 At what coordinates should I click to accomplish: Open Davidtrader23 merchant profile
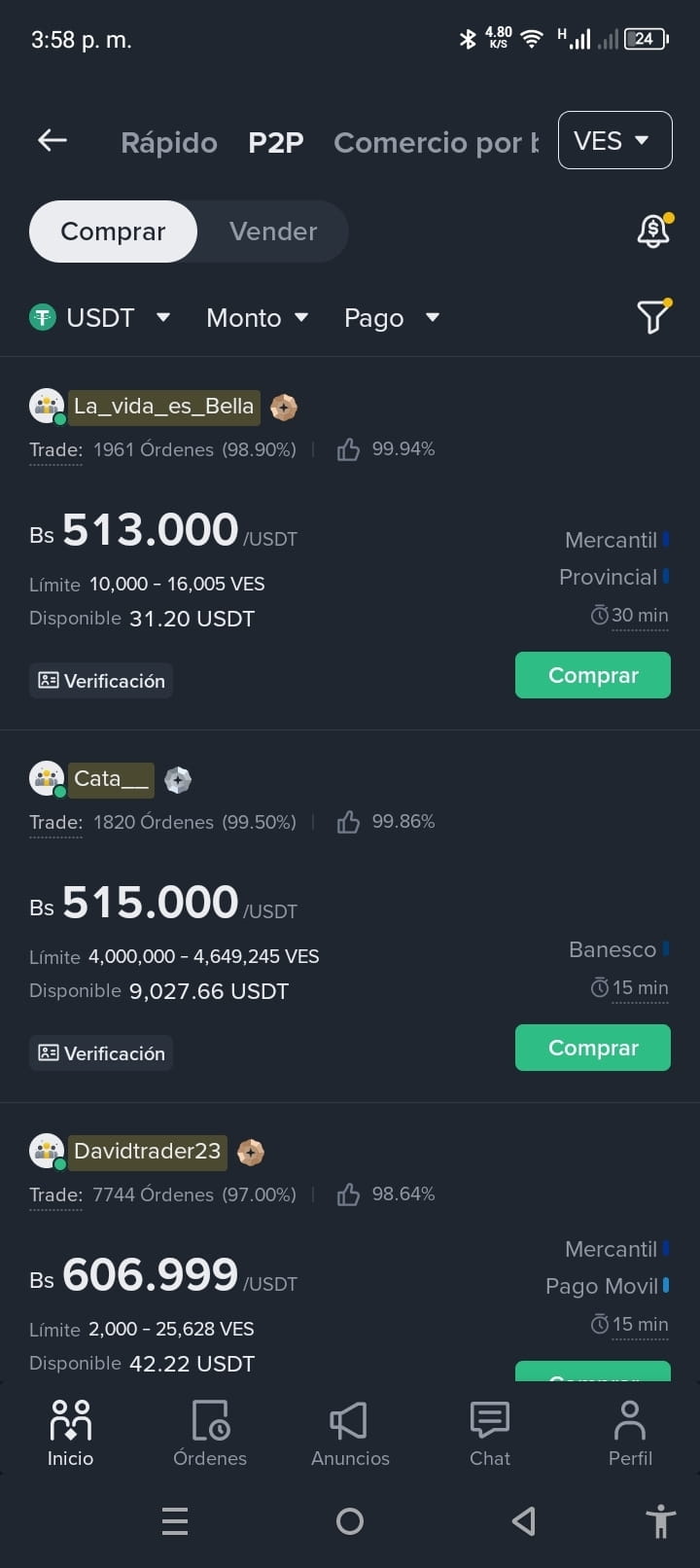[x=147, y=1152]
